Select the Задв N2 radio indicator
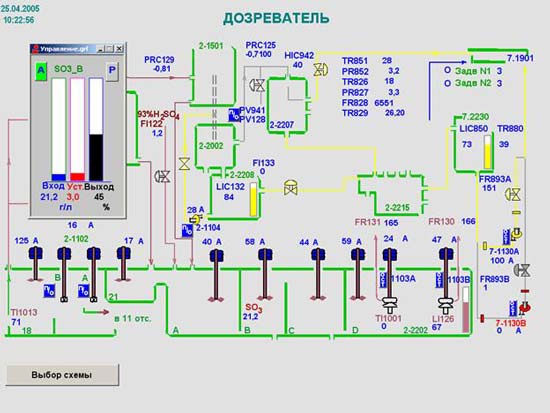 click(447, 84)
